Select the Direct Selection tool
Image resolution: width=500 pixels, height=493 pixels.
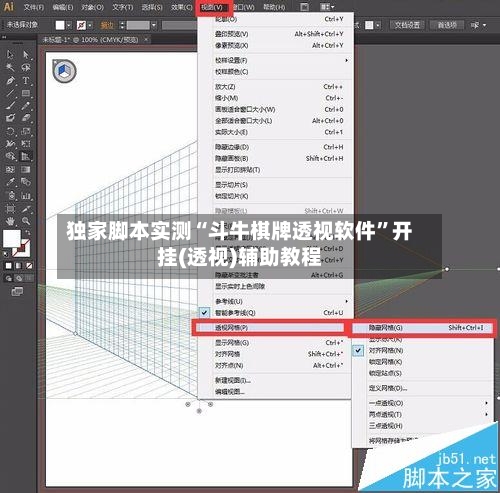[26, 54]
